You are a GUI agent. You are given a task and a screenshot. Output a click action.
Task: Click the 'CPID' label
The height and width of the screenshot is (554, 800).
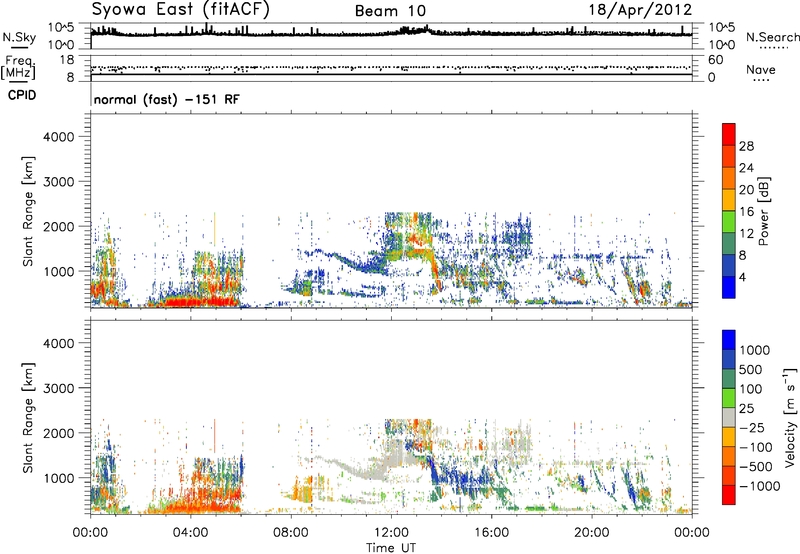tap(22, 95)
